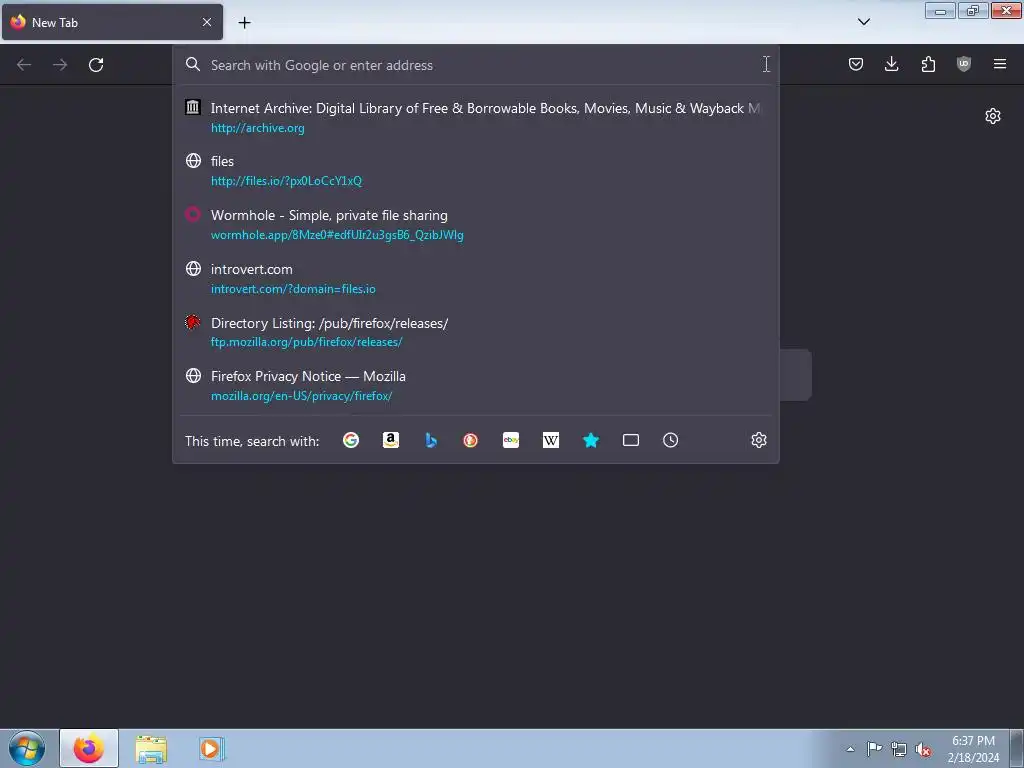Image resolution: width=1024 pixels, height=768 pixels.
Task: Open muted volume tray icon
Action: point(923,749)
